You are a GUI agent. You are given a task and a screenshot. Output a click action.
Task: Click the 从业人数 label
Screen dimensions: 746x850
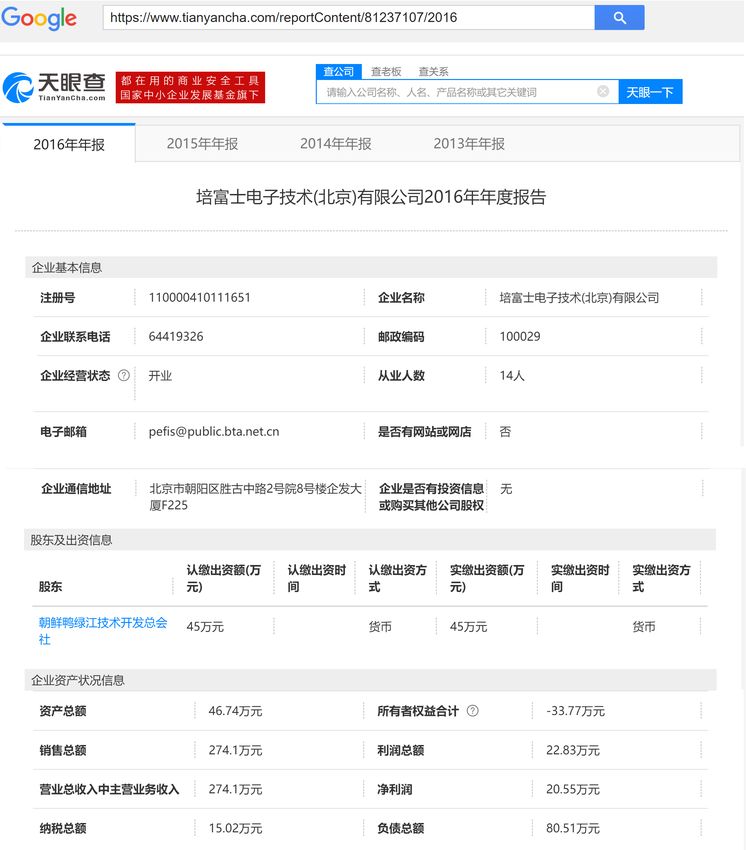click(x=401, y=375)
